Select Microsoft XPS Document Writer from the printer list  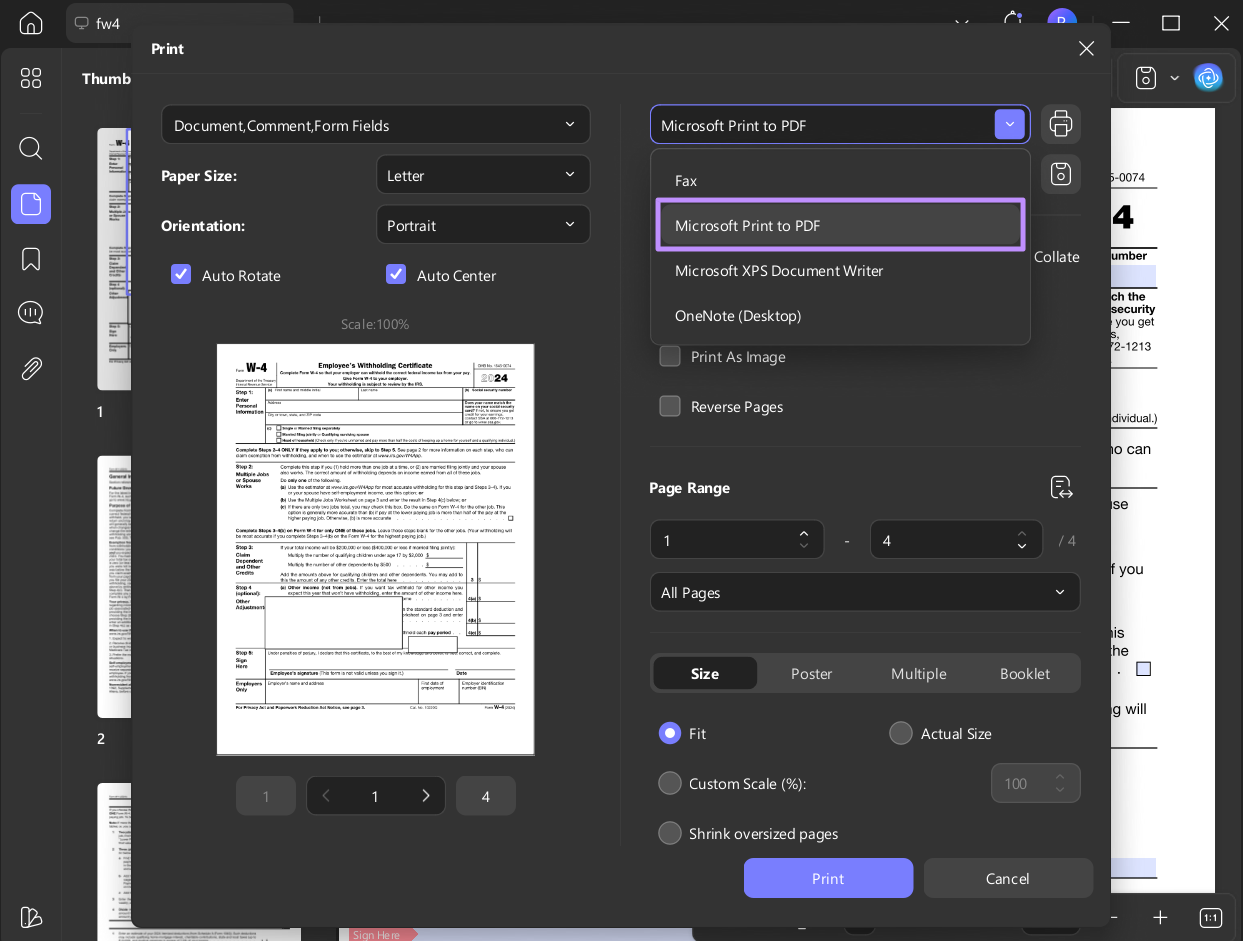click(779, 270)
